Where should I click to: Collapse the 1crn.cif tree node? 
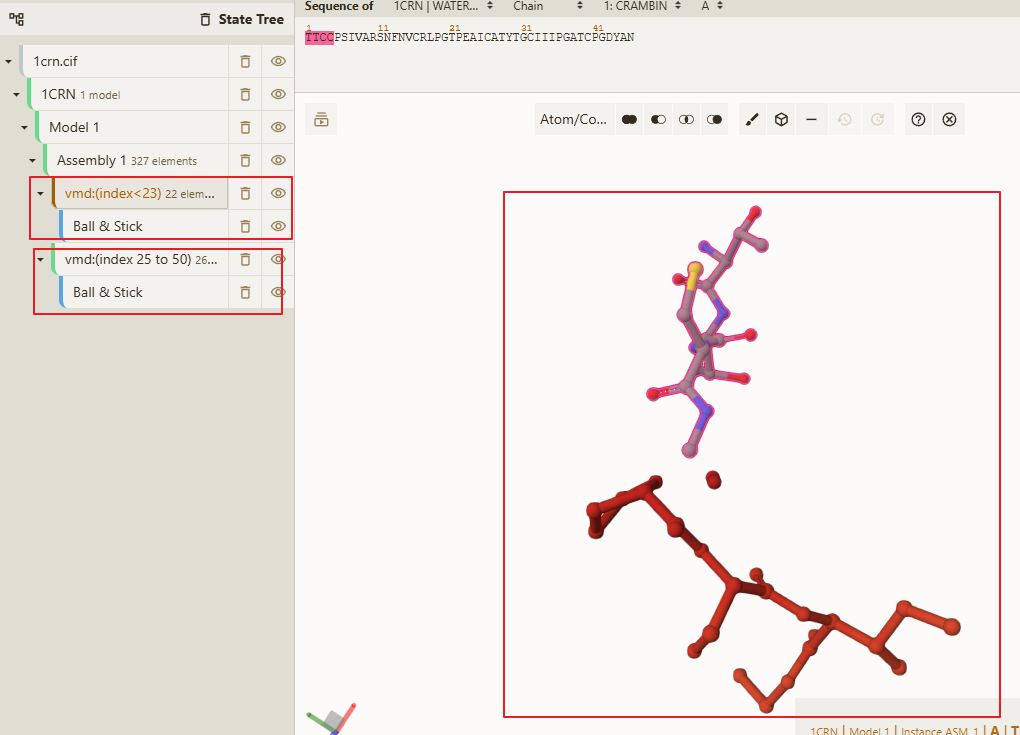[x=8, y=61]
